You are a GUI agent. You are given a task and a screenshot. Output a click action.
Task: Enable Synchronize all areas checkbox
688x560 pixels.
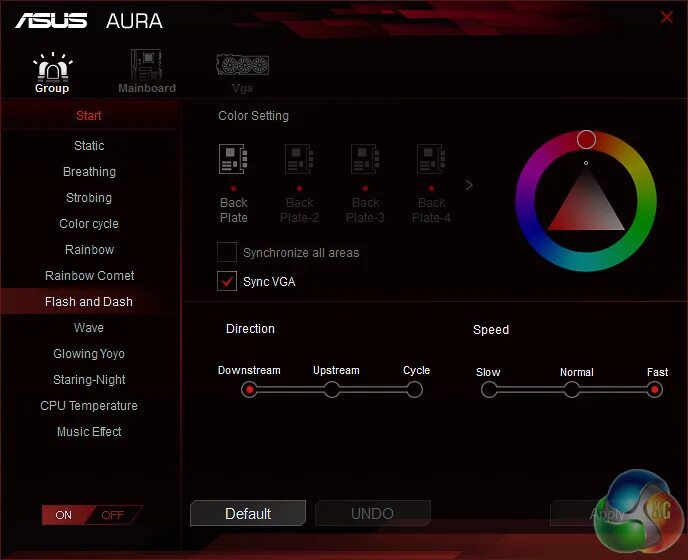pos(227,252)
